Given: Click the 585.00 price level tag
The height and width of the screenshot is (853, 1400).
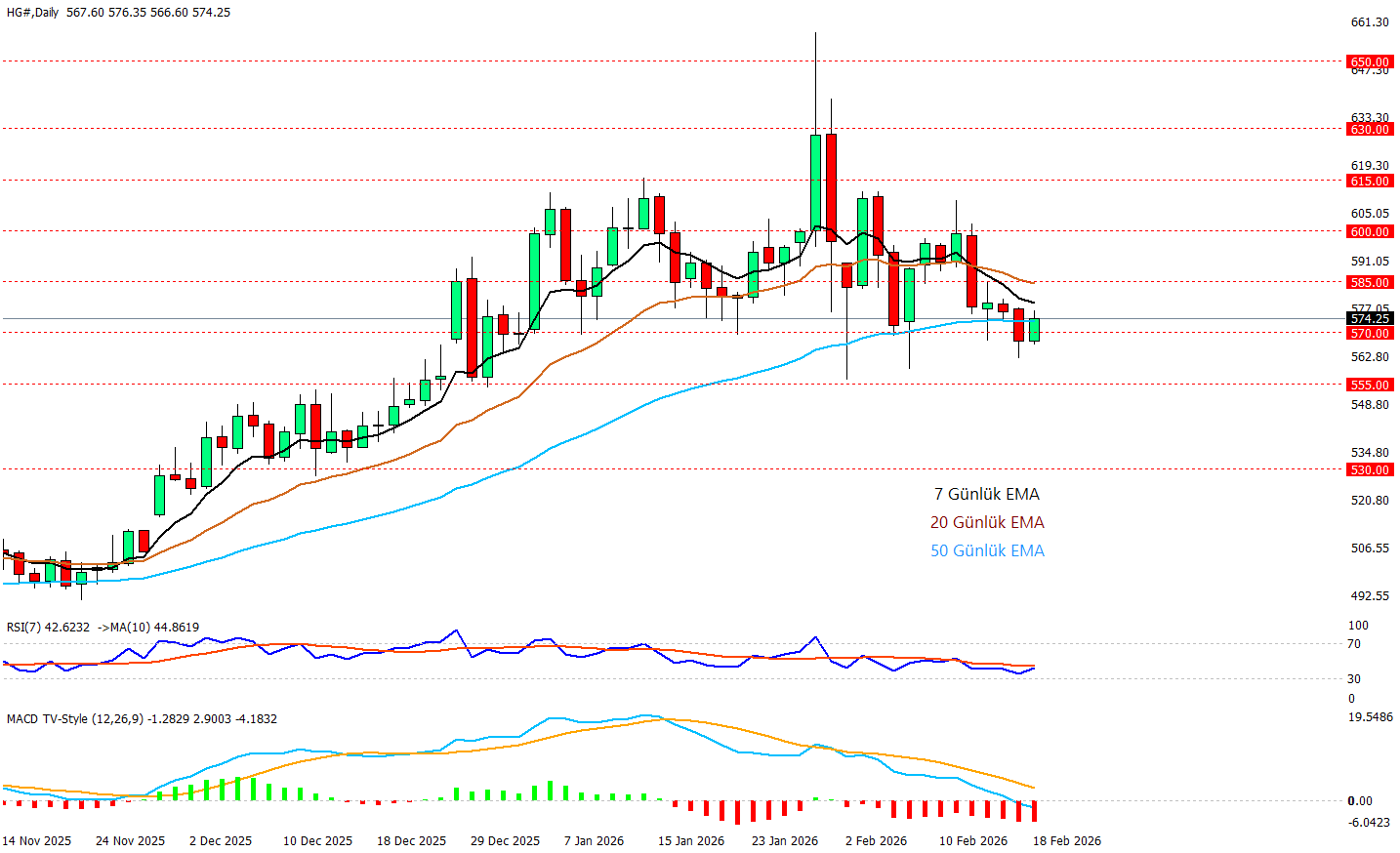Looking at the screenshot, I should pos(1369,282).
